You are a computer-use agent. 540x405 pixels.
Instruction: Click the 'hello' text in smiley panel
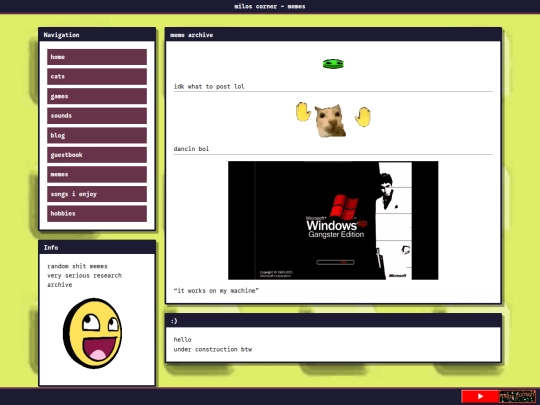[183, 340]
